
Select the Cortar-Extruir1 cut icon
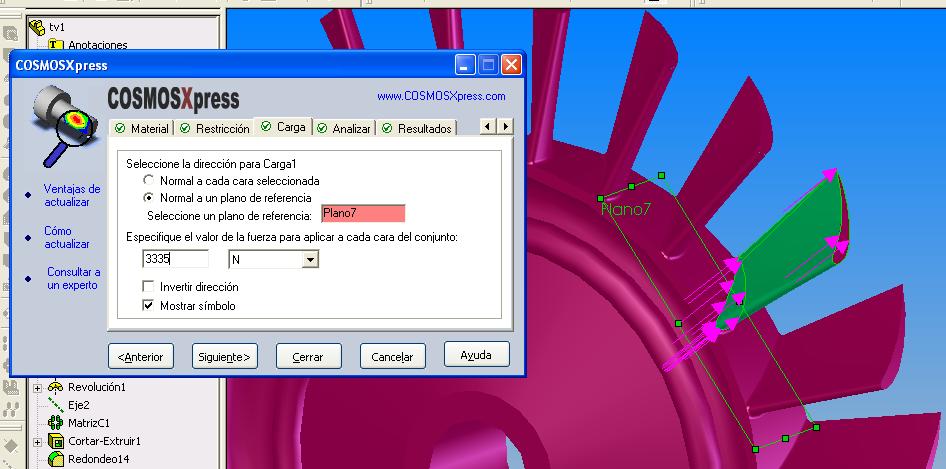click(x=56, y=441)
